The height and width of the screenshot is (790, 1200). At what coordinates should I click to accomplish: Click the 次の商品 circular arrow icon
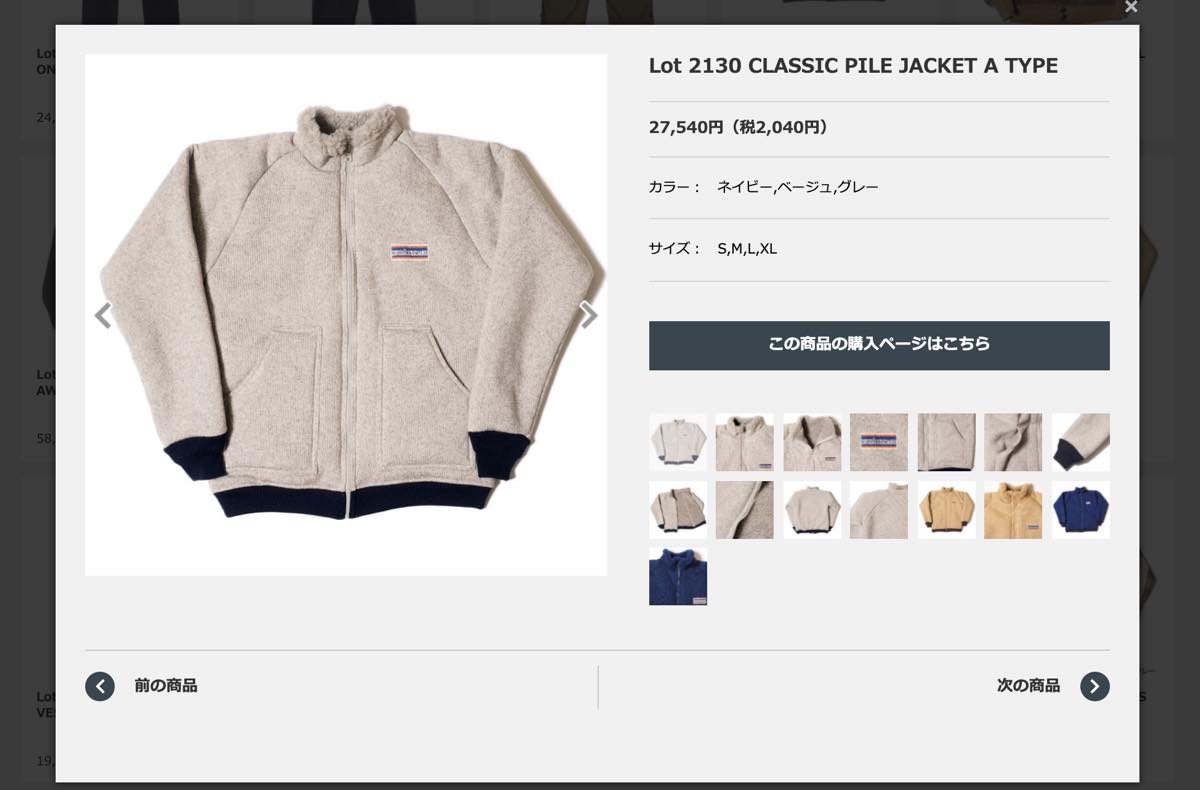pyautogui.click(x=1095, y=686)
